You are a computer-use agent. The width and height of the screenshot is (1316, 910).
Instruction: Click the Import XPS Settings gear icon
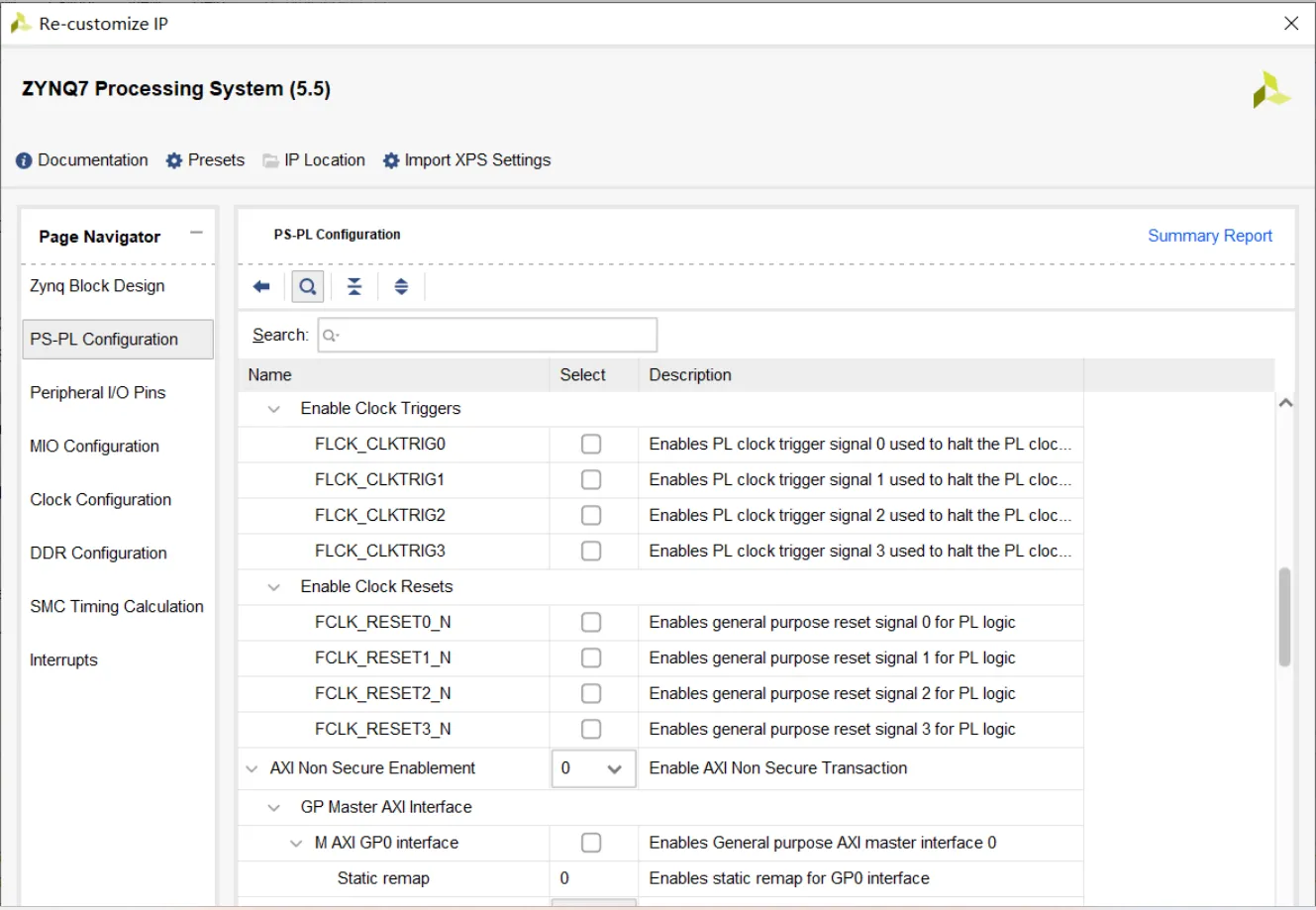(x=391, y=160)
